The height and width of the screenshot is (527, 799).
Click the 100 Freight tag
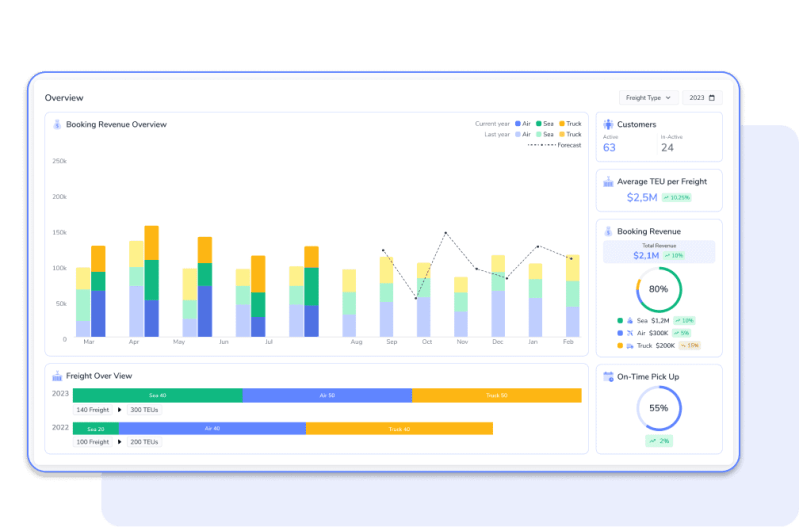[x=92, y=442]
